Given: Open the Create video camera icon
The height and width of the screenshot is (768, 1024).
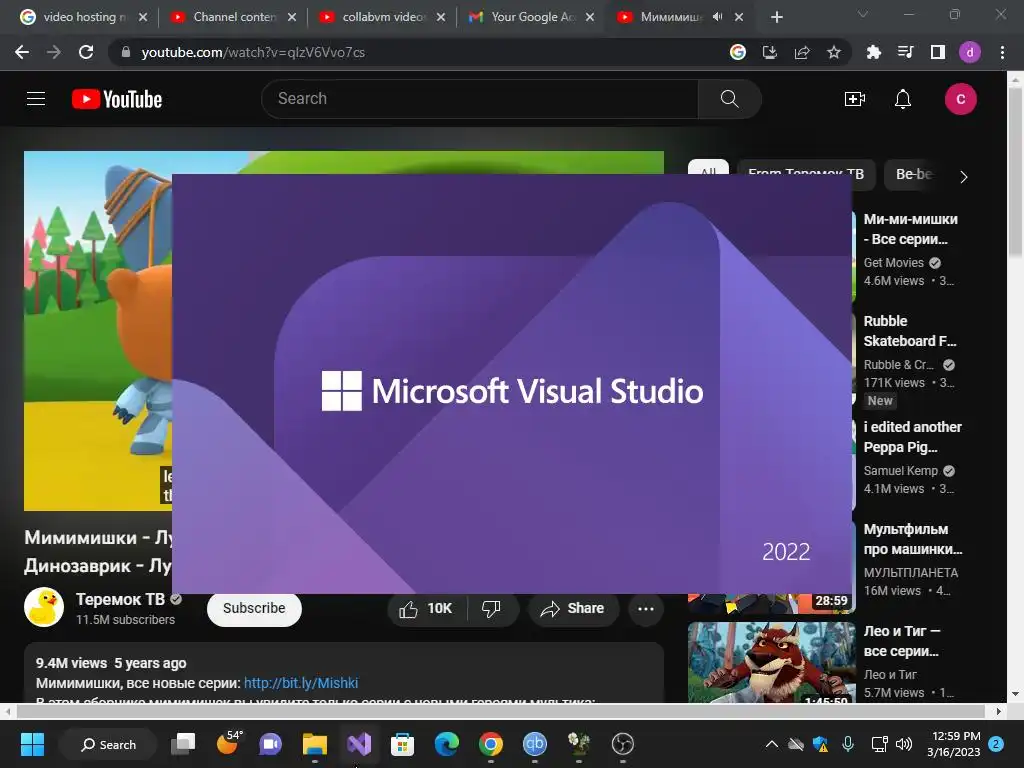Looking at the screenshot, I should pyautogui.click(x=854, y=99).
